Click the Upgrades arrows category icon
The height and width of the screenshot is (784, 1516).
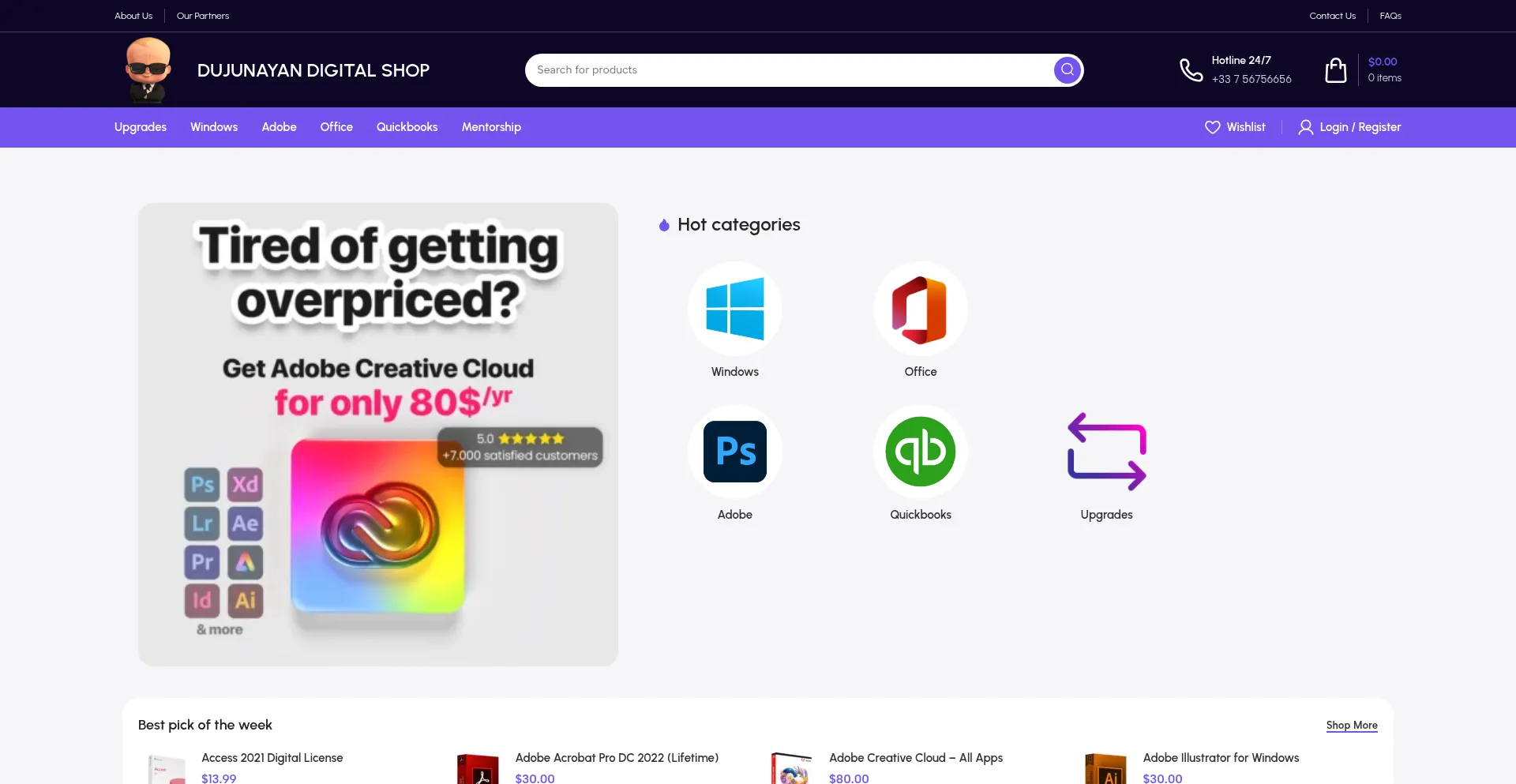point(1106,452)
